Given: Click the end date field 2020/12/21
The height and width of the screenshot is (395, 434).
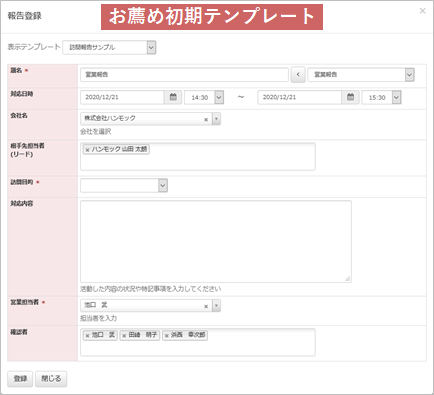Looking at the screenshot, I should pos(300,97).
